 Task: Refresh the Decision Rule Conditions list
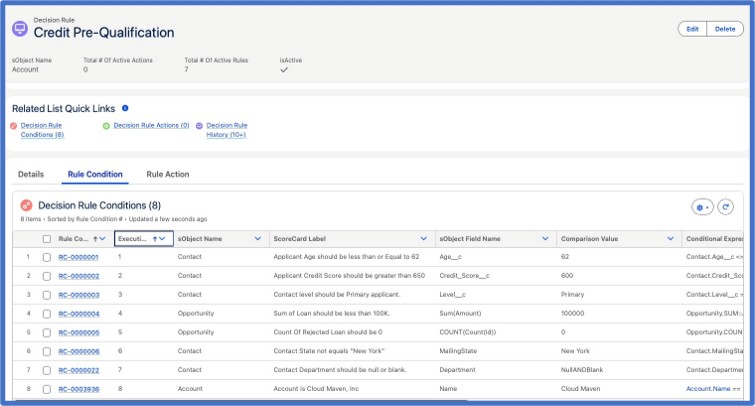(726, 207)
